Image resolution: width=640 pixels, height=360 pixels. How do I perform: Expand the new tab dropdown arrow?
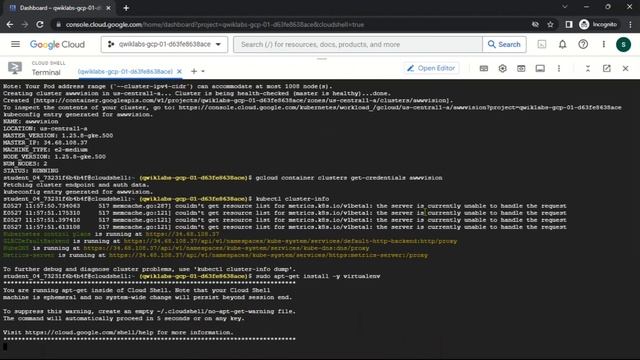(x=203, y=71)
